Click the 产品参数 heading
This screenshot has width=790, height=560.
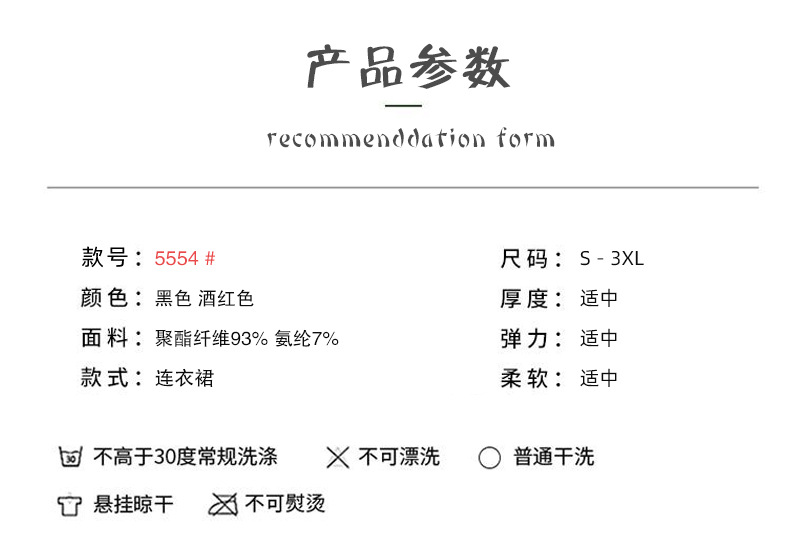[407, 68]
